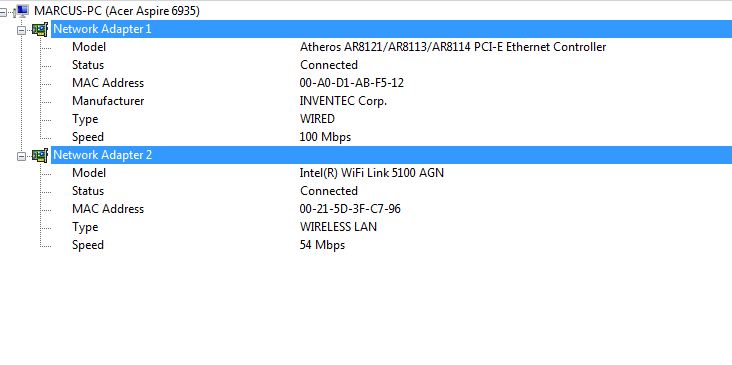Click the MARCUS-PC computer icon
This screenshot has width=732, height=365.
click(x=22, y=10)
